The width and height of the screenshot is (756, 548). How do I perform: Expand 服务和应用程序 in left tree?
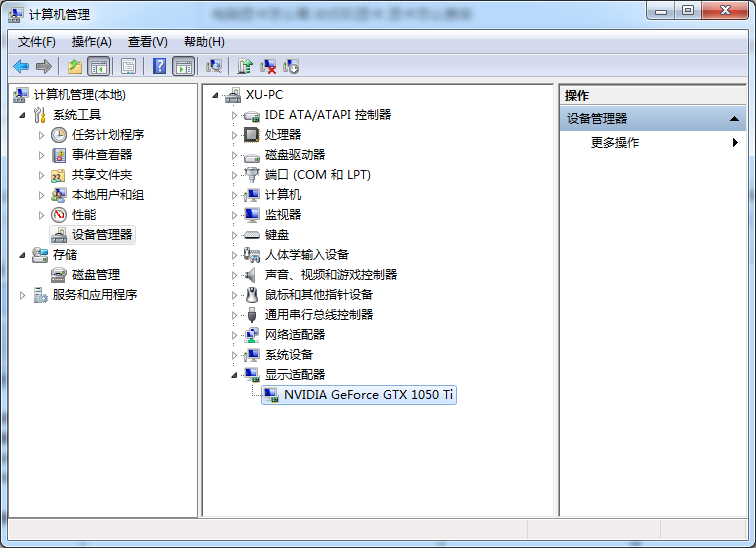pyautogui.click(x=23, y=295)
